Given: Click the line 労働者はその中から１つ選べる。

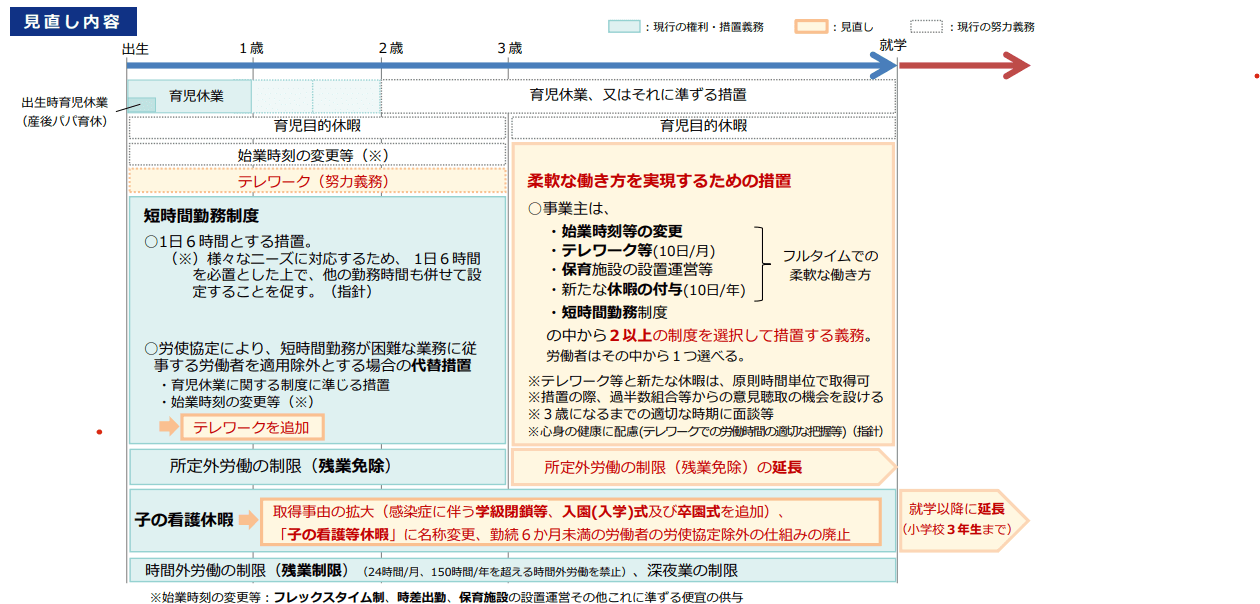Looking at the screenshot, I should tap(647, 356).
